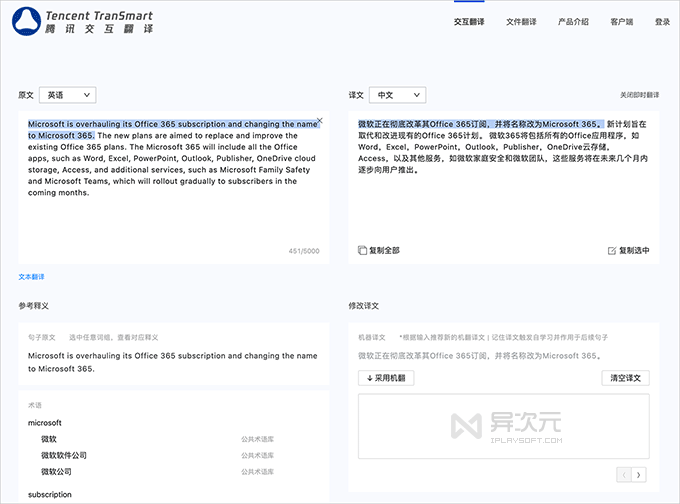Viewport: 680px width, 504px height.
Task: Go to previous suggestion with left arrow
Action: (624, 475)
